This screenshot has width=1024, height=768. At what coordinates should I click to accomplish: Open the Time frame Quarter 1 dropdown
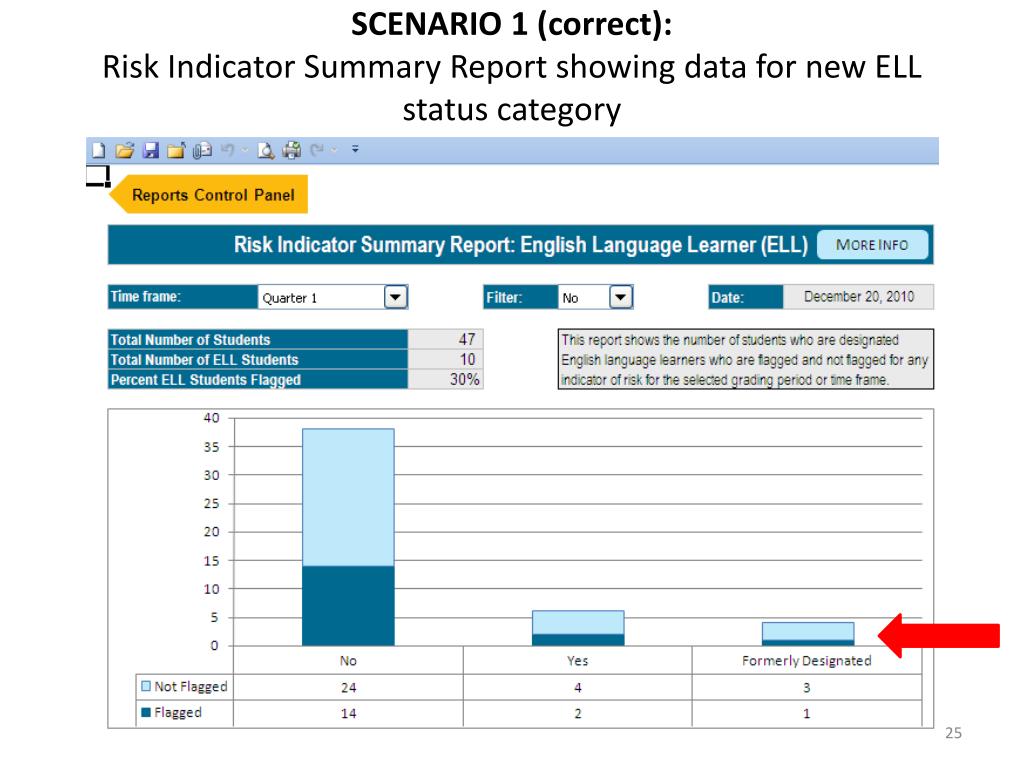point(395,297)
